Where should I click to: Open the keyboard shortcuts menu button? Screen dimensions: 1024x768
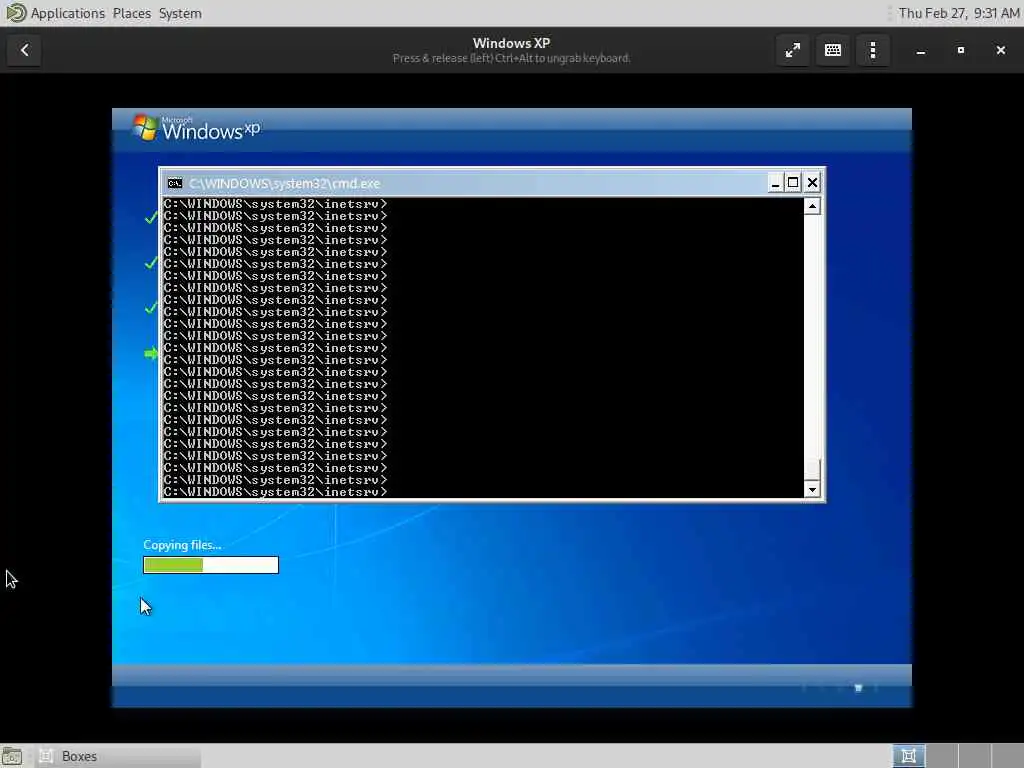[x=833, y=50]
